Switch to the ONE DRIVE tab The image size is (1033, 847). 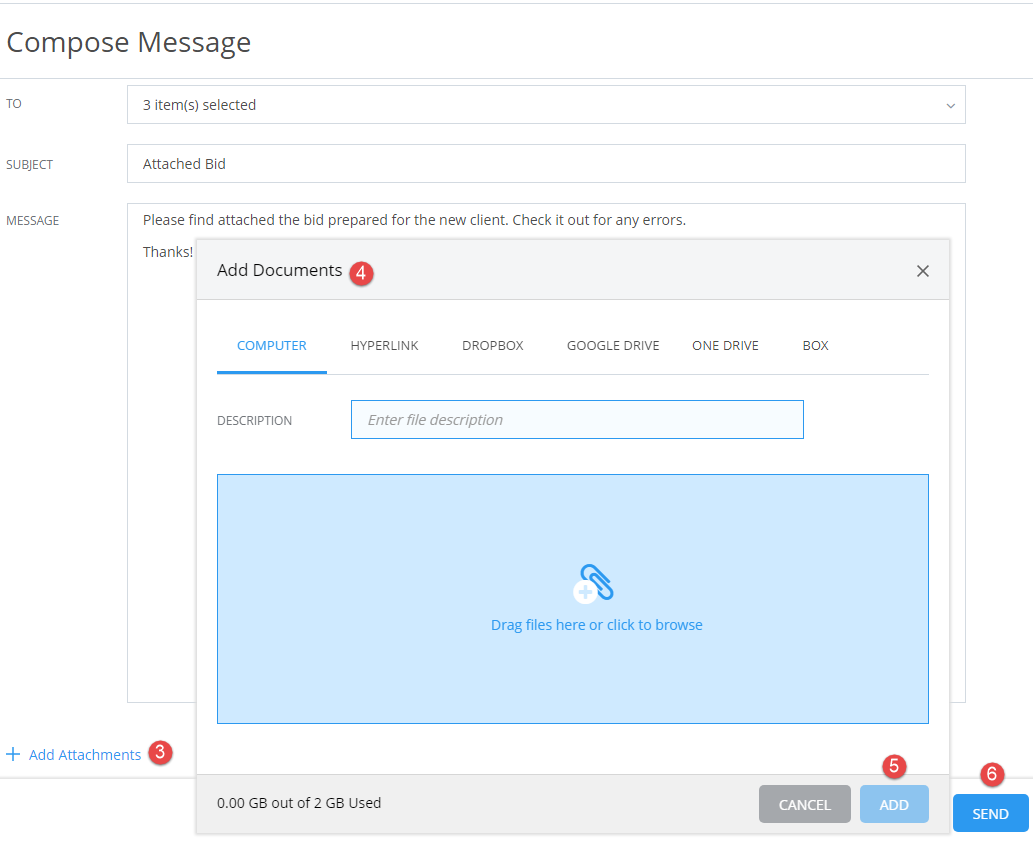725,345
